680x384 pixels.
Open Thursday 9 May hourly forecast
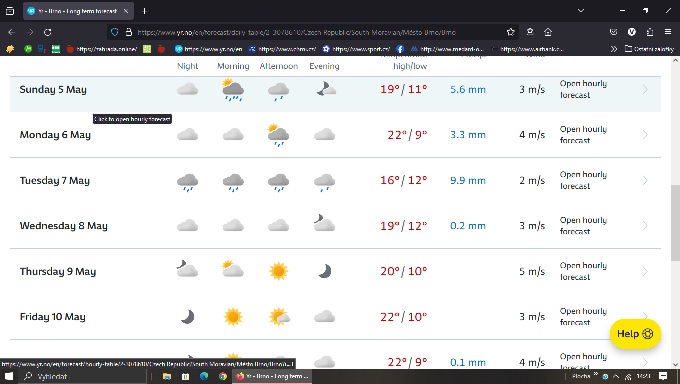pos(583,271)
